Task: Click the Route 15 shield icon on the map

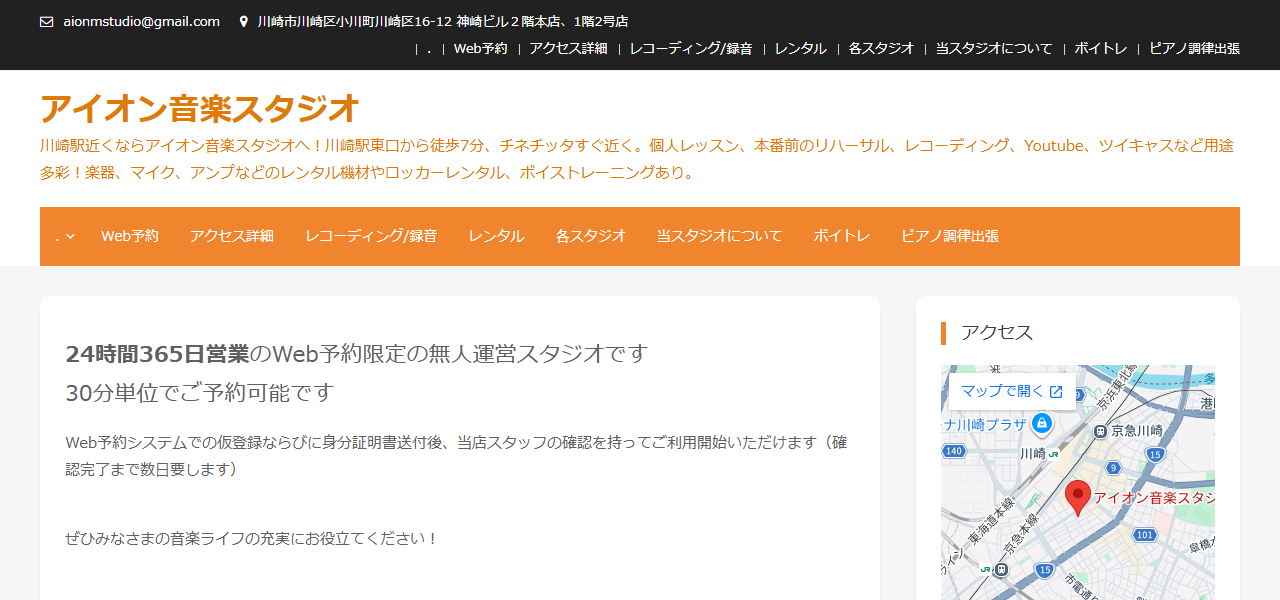Action: point(1155,452)
